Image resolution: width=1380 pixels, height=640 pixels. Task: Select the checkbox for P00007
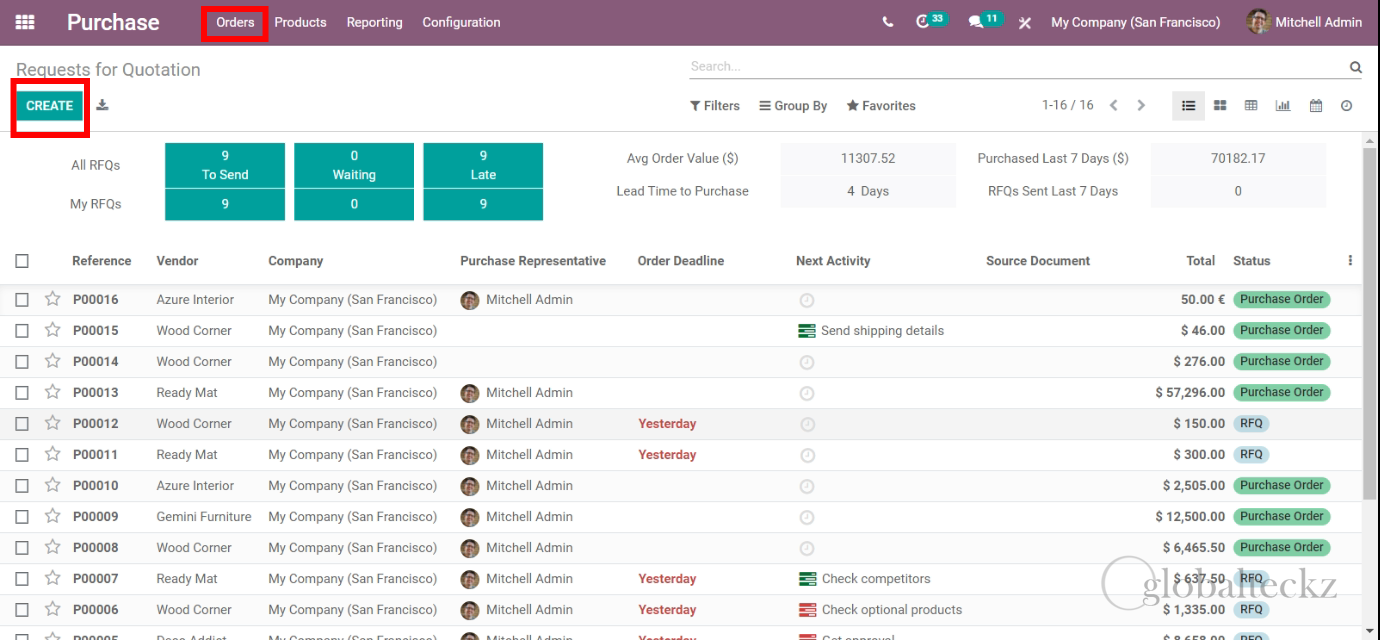point(22,578)
